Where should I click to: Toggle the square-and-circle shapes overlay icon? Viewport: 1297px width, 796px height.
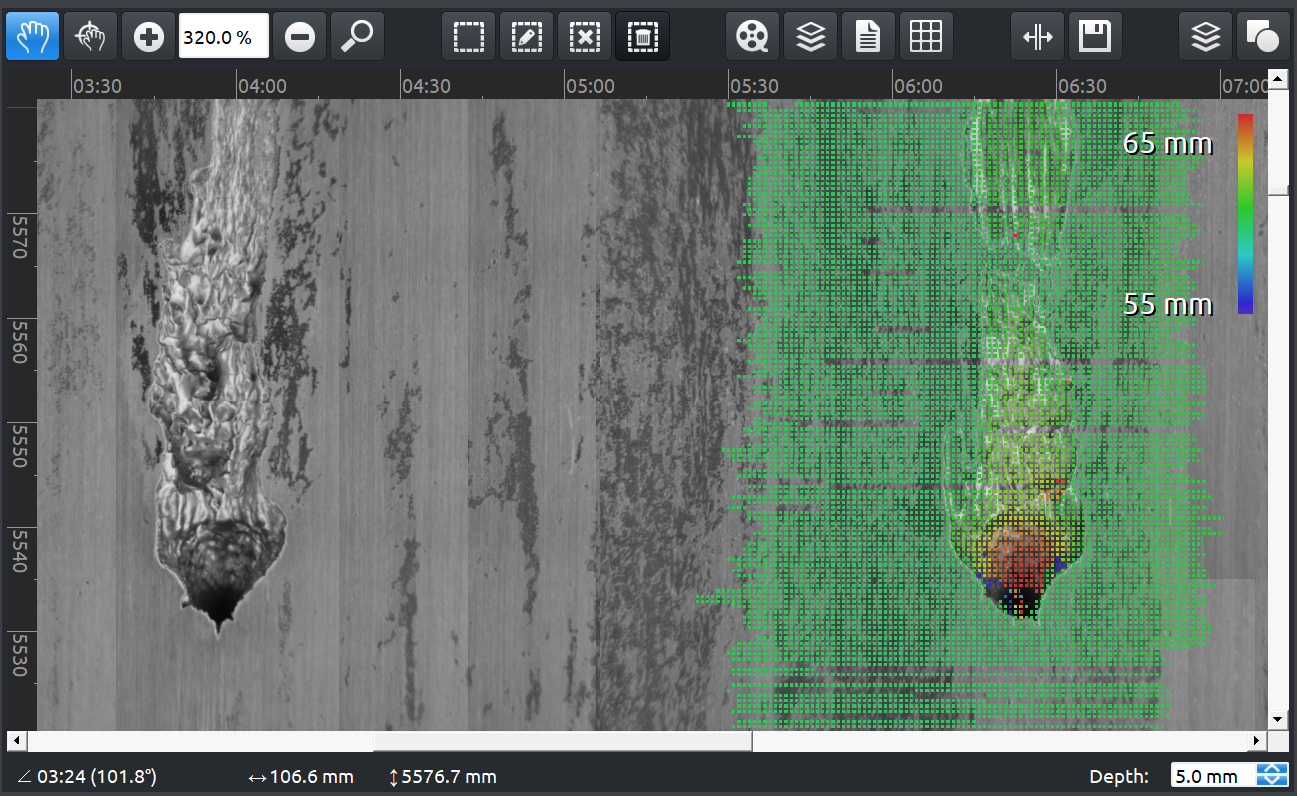(x=1263, y=37)
